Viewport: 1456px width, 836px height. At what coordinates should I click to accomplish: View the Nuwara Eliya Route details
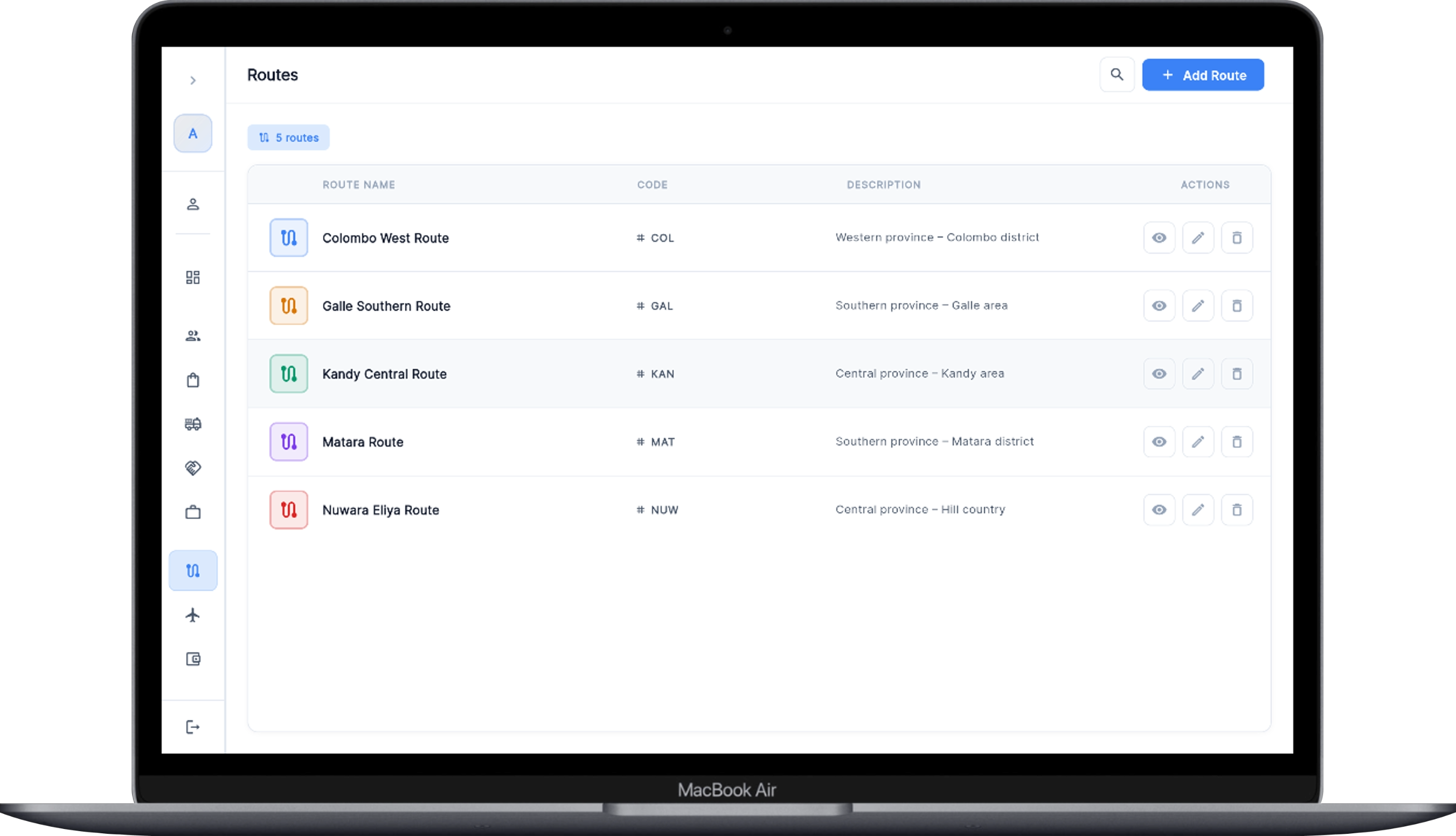click(1159, 510)
